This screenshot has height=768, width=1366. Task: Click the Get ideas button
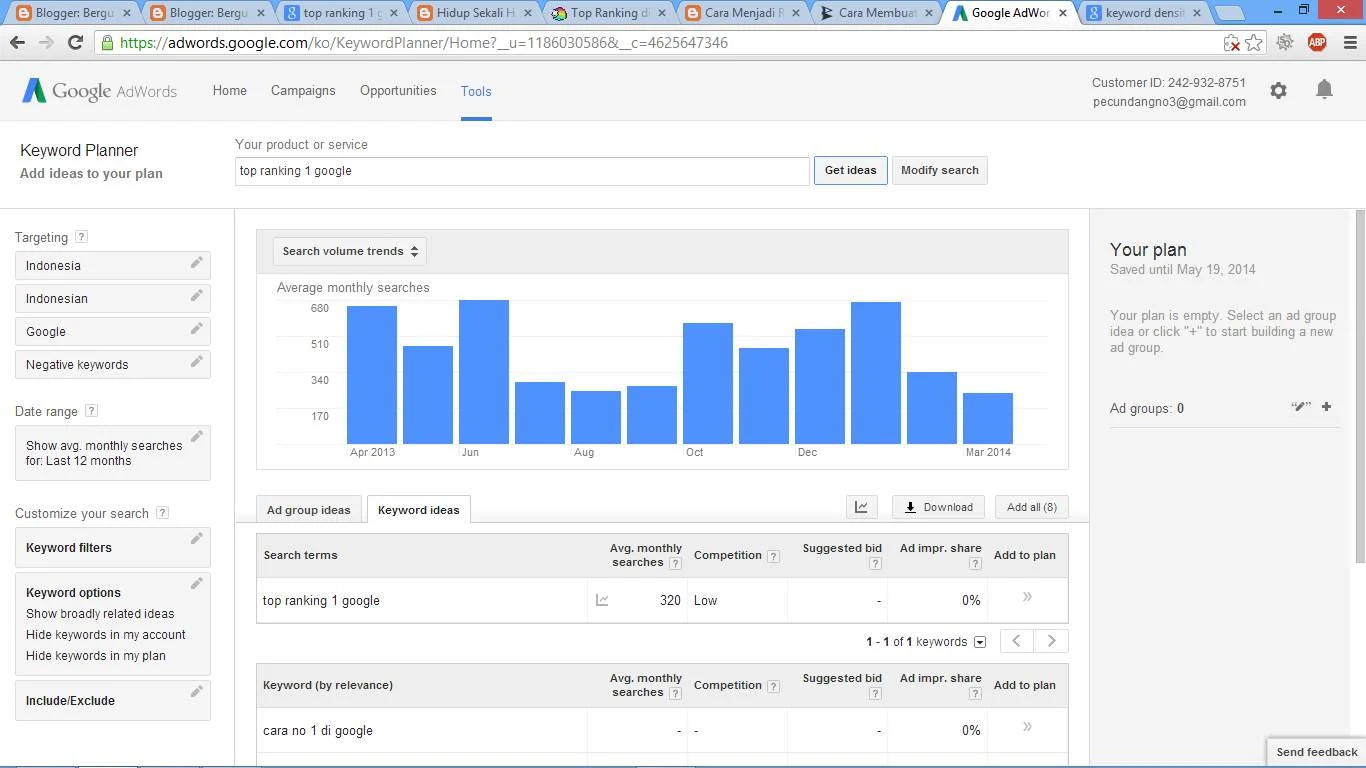pyautogui.click(x=850, y=171)
